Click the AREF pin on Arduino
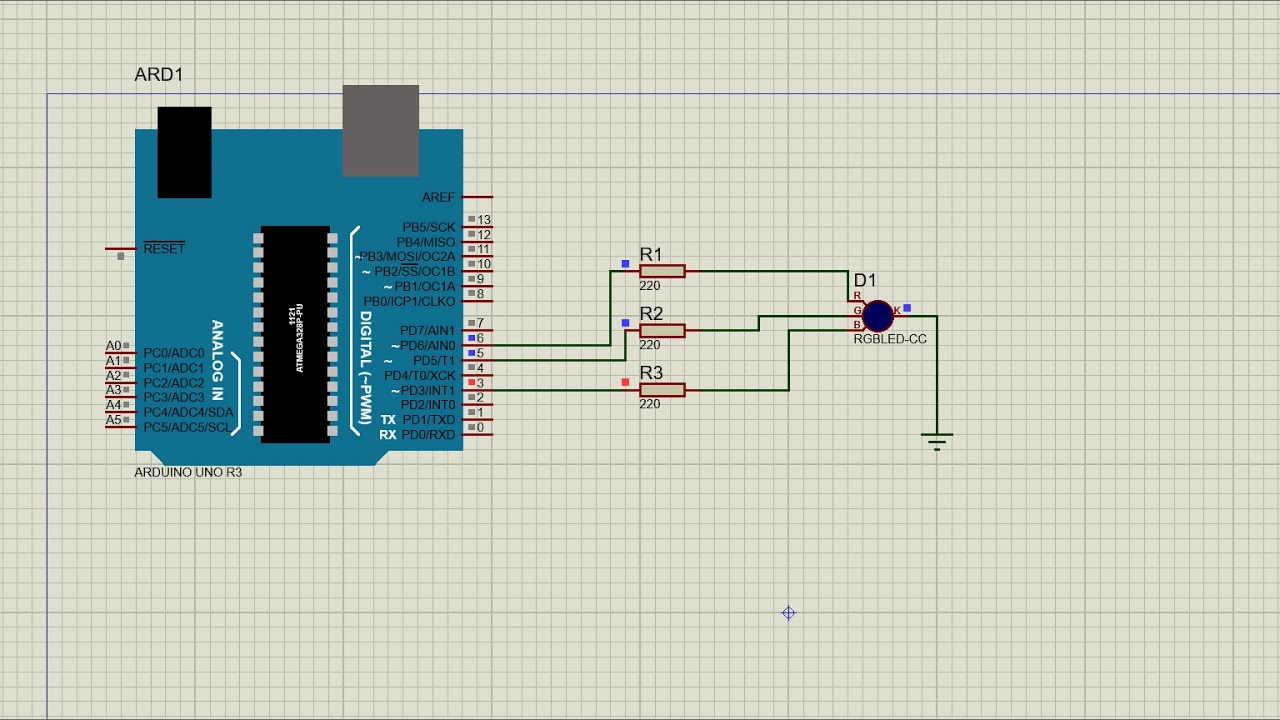The height and width of the screenshot is (720, 1280). [476, 198]
